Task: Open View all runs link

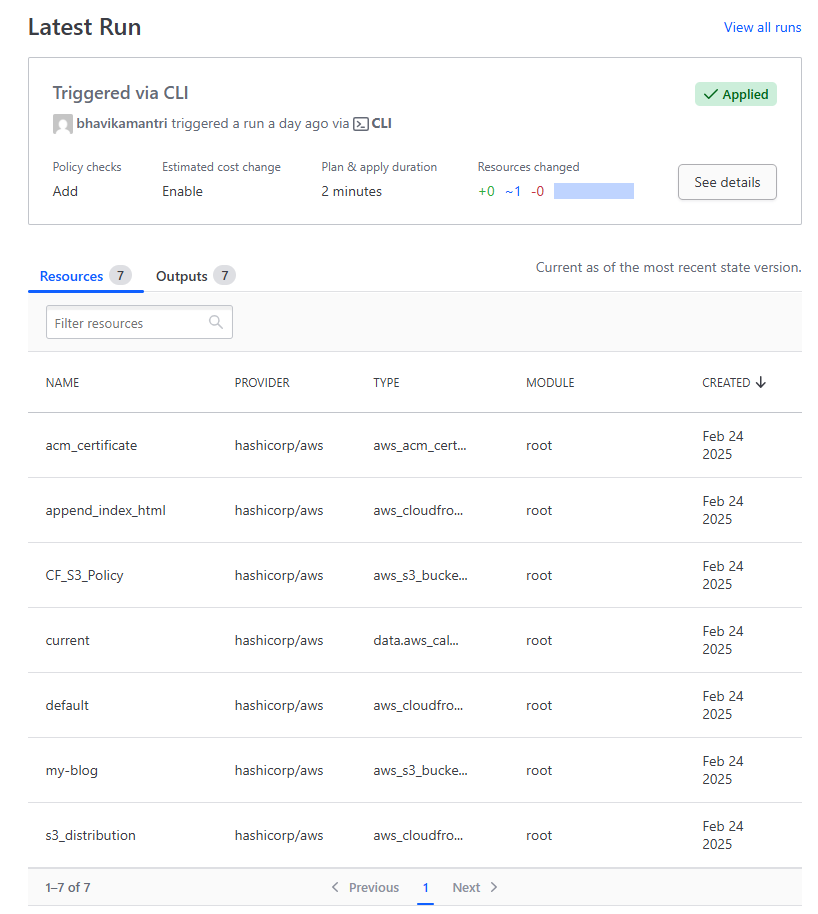Action: point(762,27)
